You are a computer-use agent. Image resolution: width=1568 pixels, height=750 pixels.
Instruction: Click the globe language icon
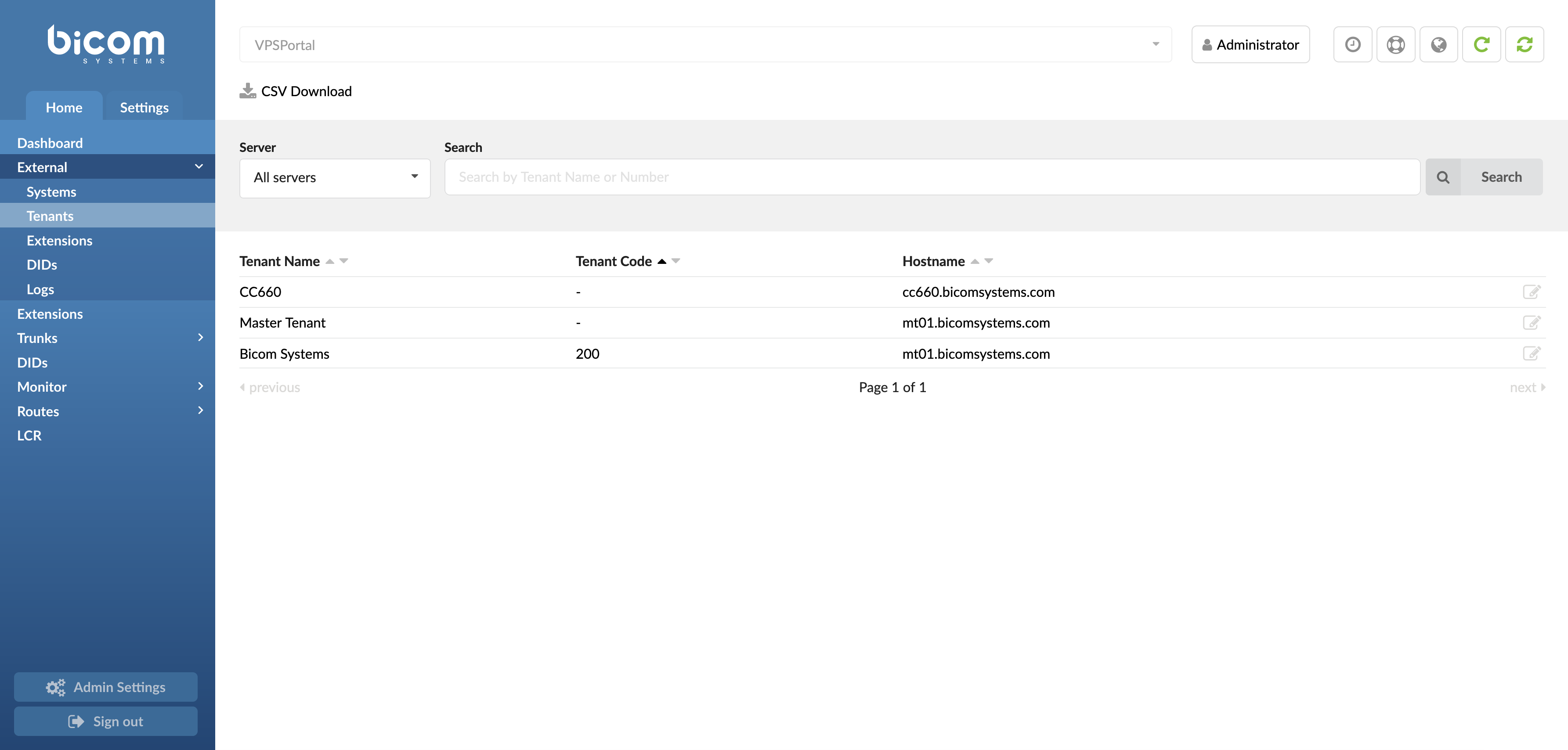coord(1438,44)
